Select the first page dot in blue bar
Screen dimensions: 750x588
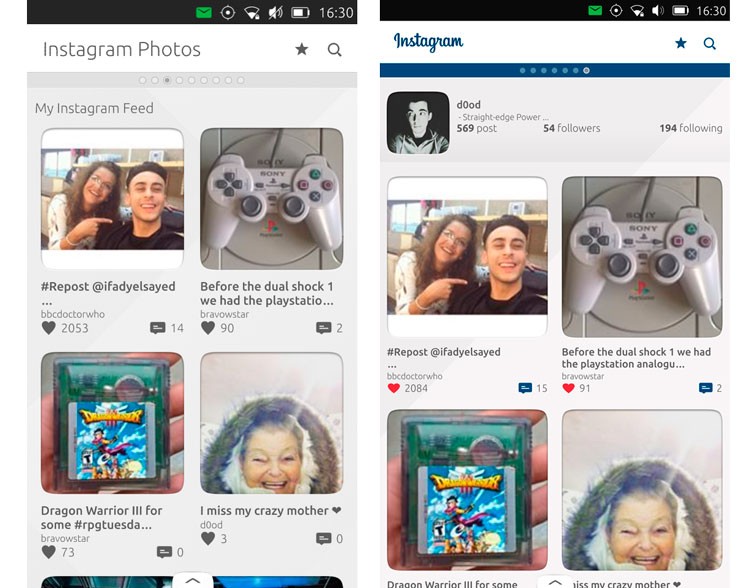click(521, 71)
